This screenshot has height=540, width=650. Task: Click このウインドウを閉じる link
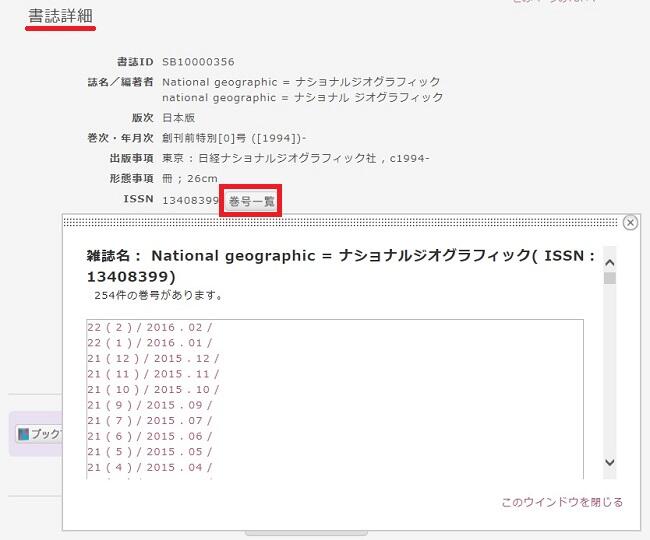pos(562,502)
